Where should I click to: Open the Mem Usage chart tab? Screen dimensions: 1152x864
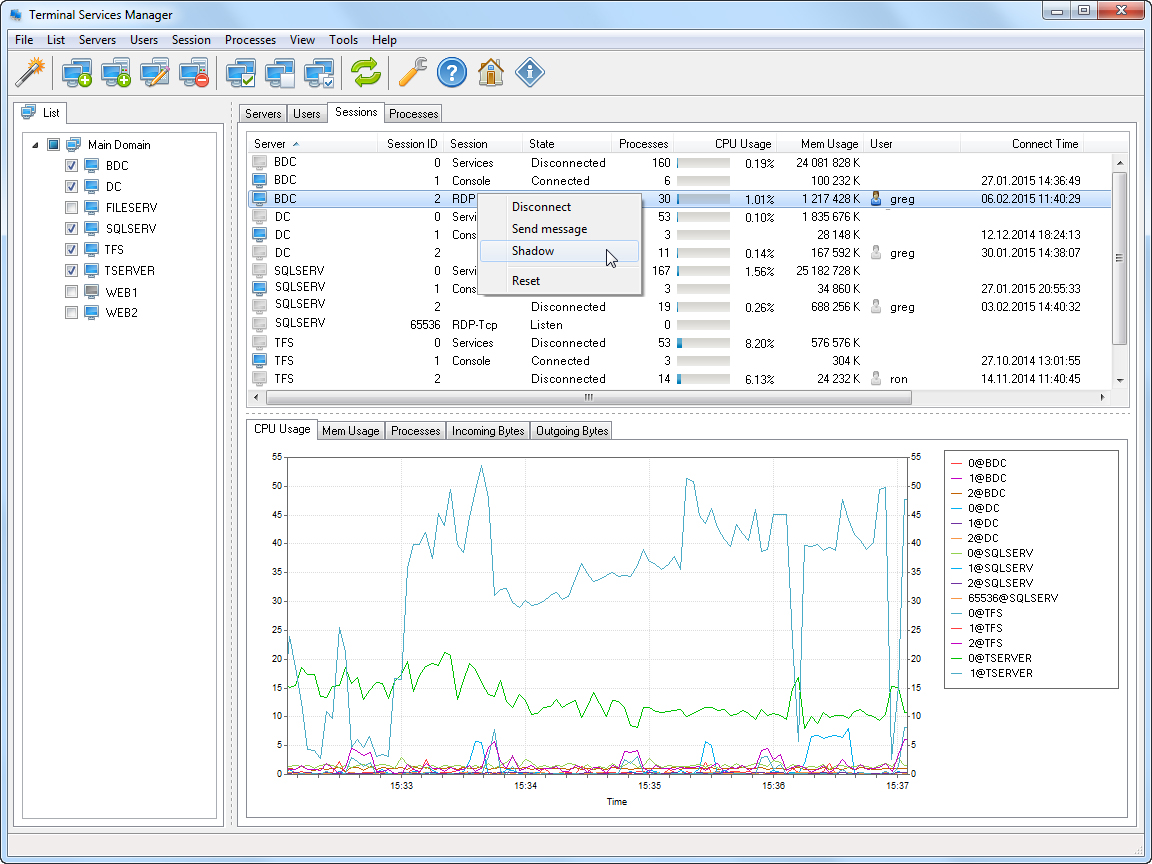[350, 431]
